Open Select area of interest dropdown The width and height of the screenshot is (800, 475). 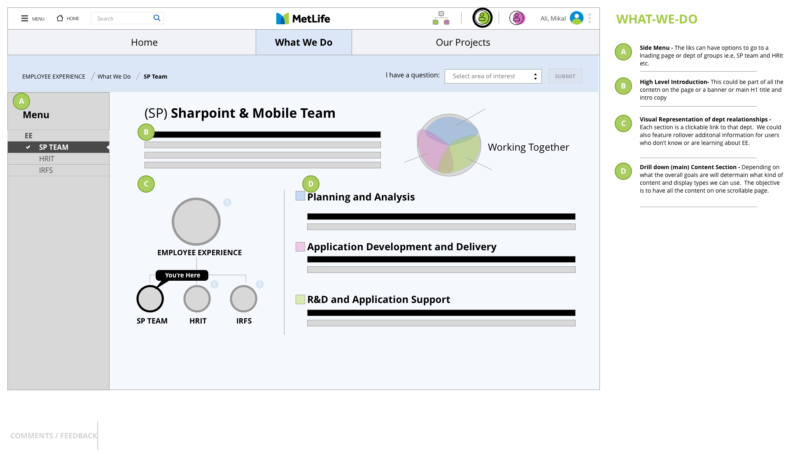493,76
